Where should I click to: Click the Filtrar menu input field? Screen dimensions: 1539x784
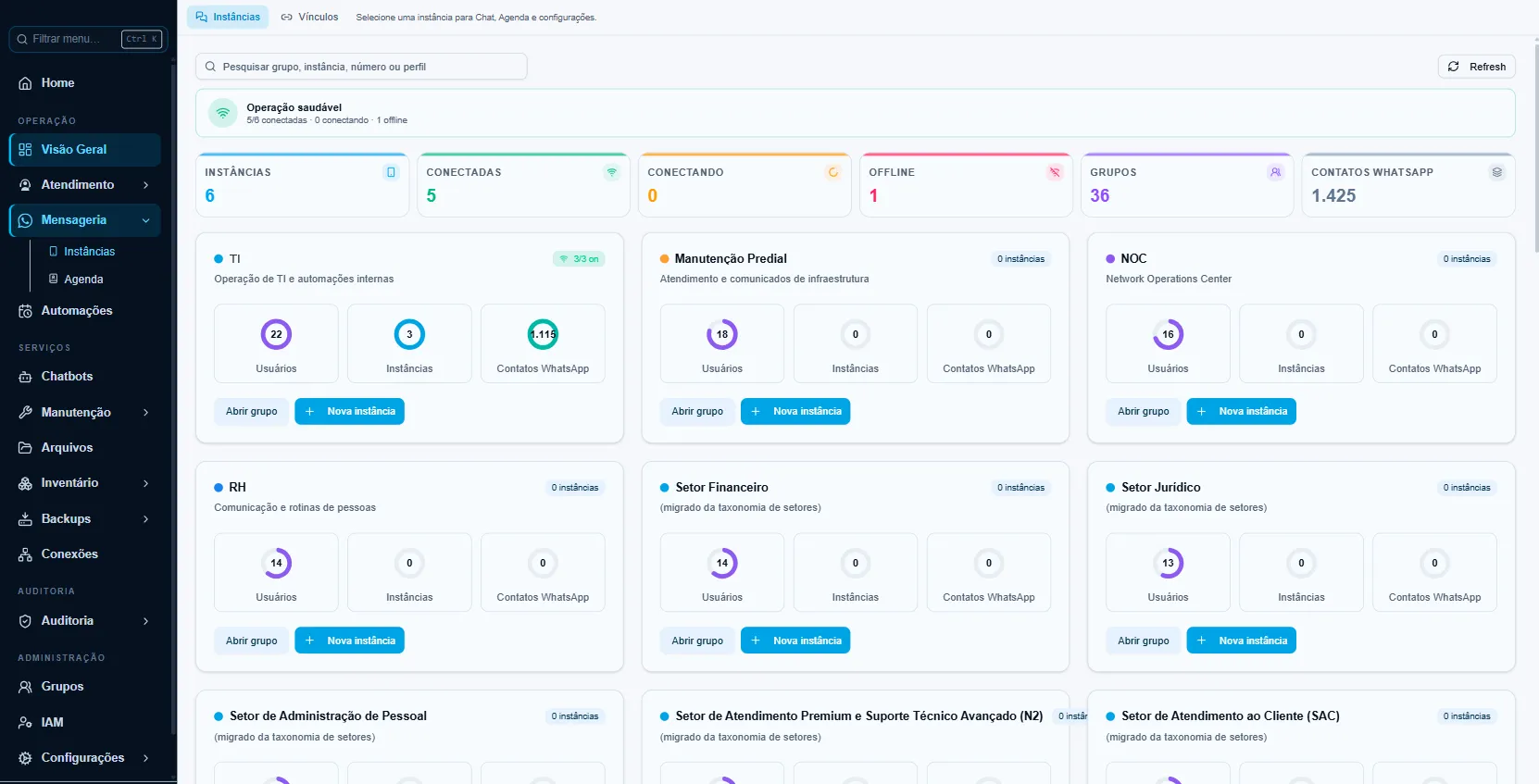88,39
